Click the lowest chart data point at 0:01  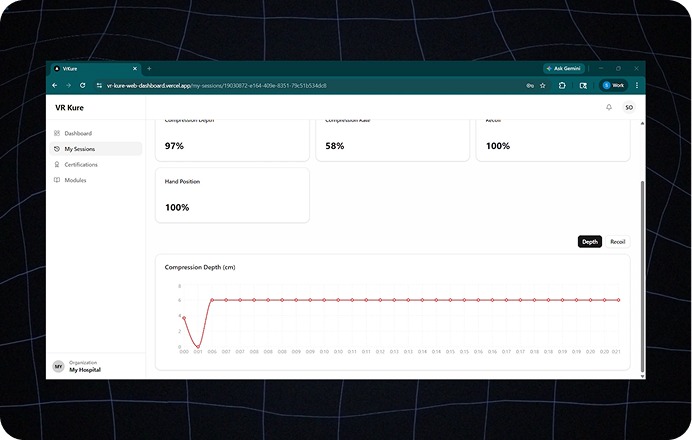tap(198, 346)
